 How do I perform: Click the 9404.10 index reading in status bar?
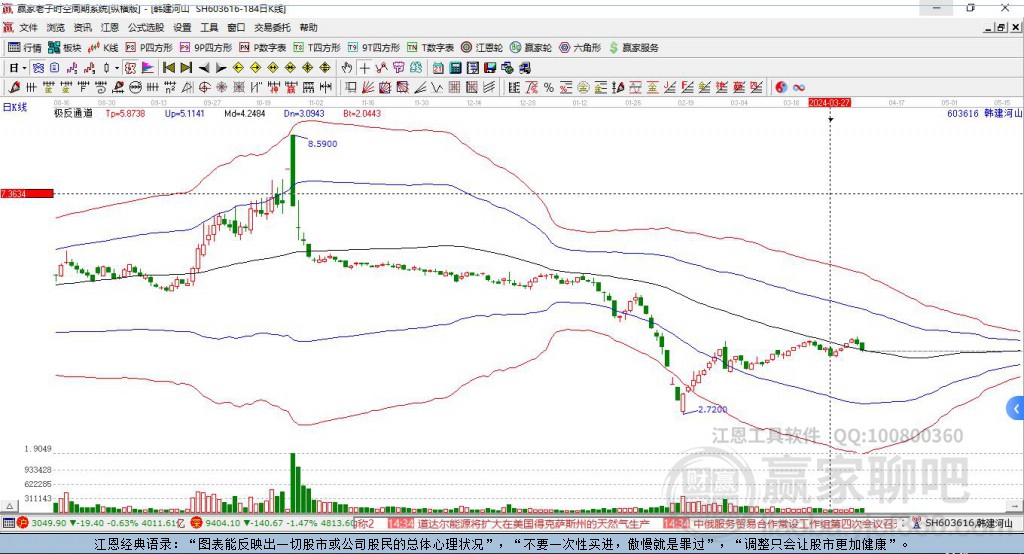point(223,523)
